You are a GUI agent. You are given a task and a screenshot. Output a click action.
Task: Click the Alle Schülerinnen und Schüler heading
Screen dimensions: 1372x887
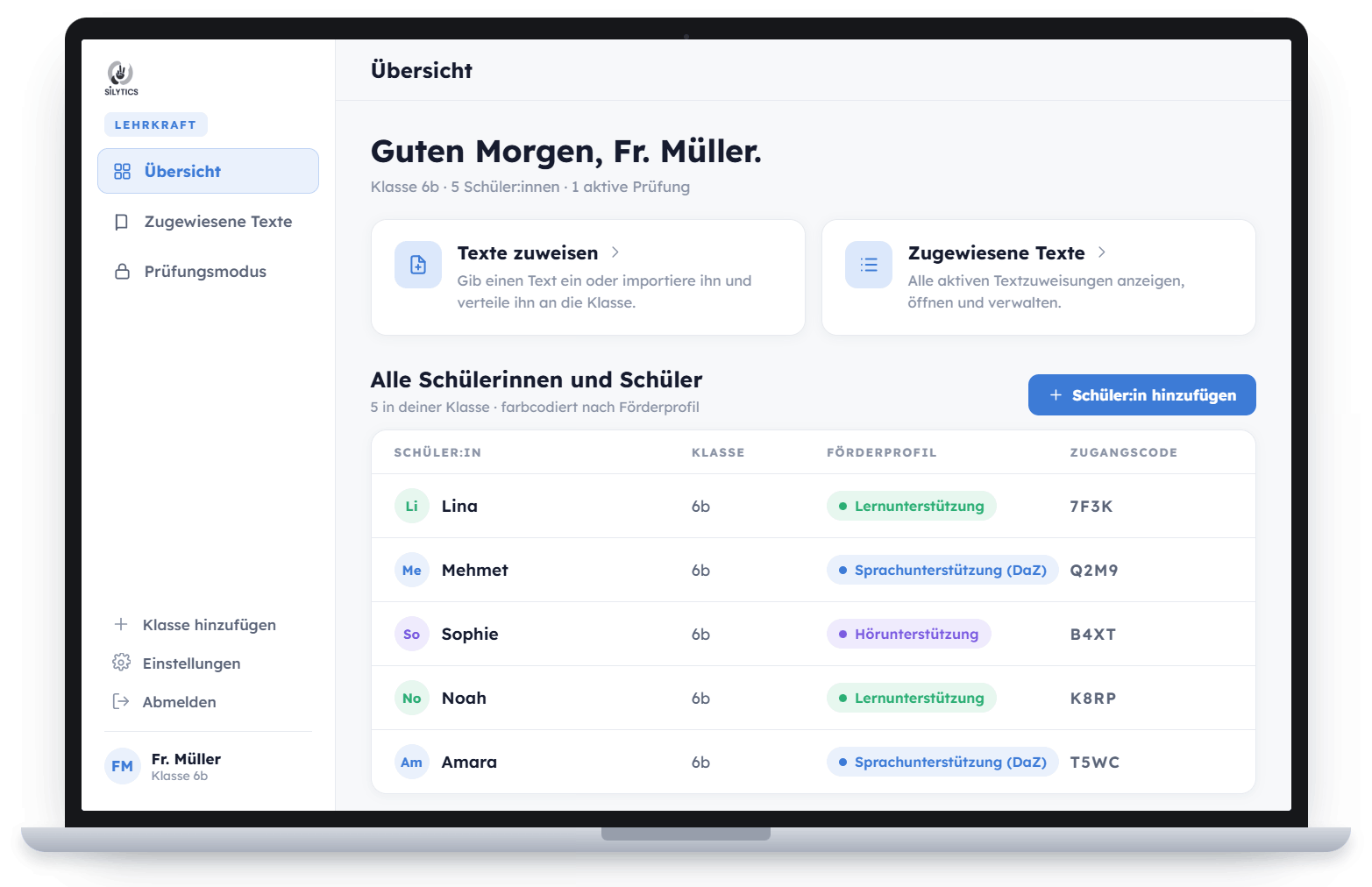pyautogui.click(x=537, y=380)
